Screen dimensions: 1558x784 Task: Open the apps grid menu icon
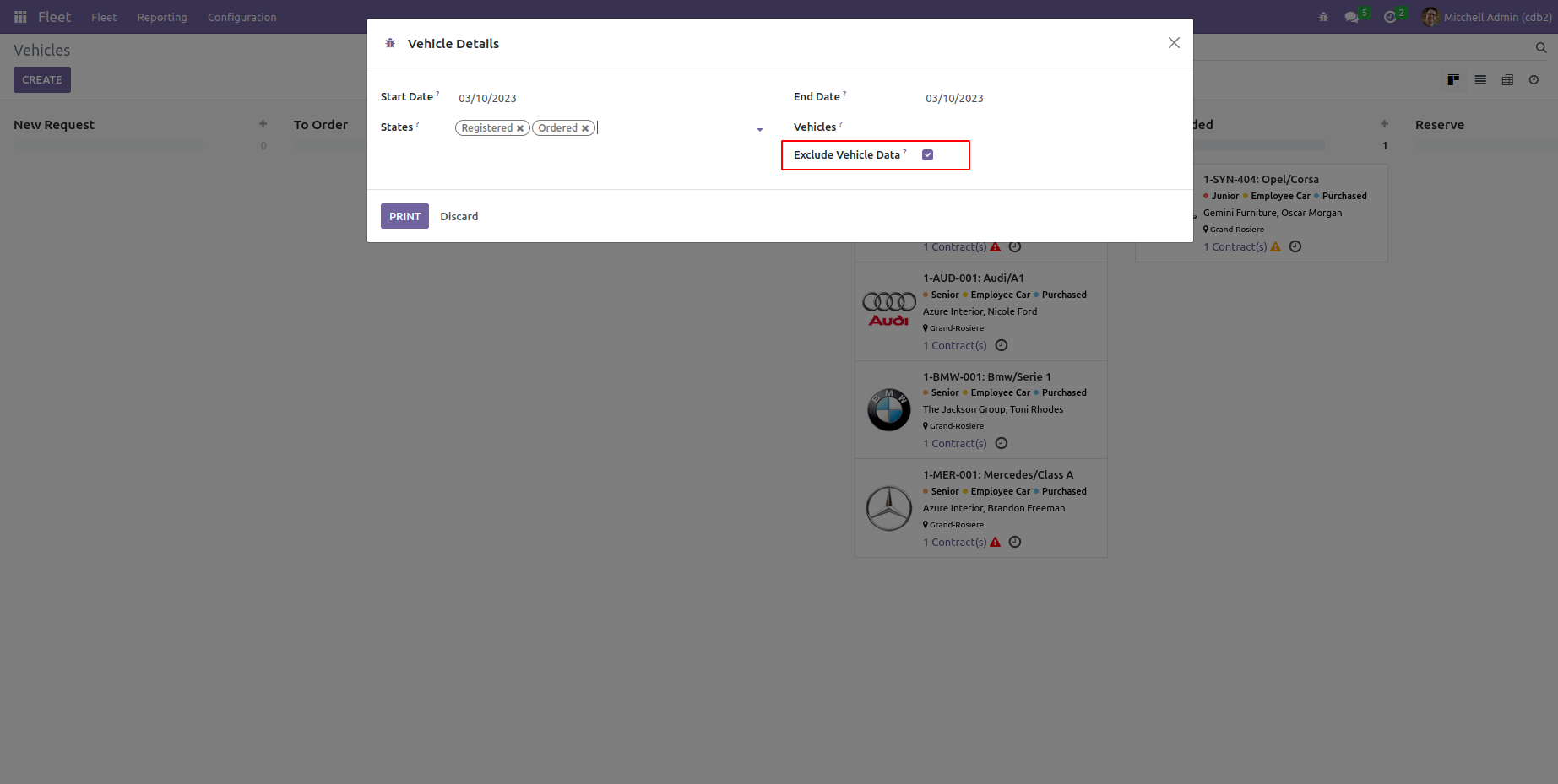coord(20,17)
